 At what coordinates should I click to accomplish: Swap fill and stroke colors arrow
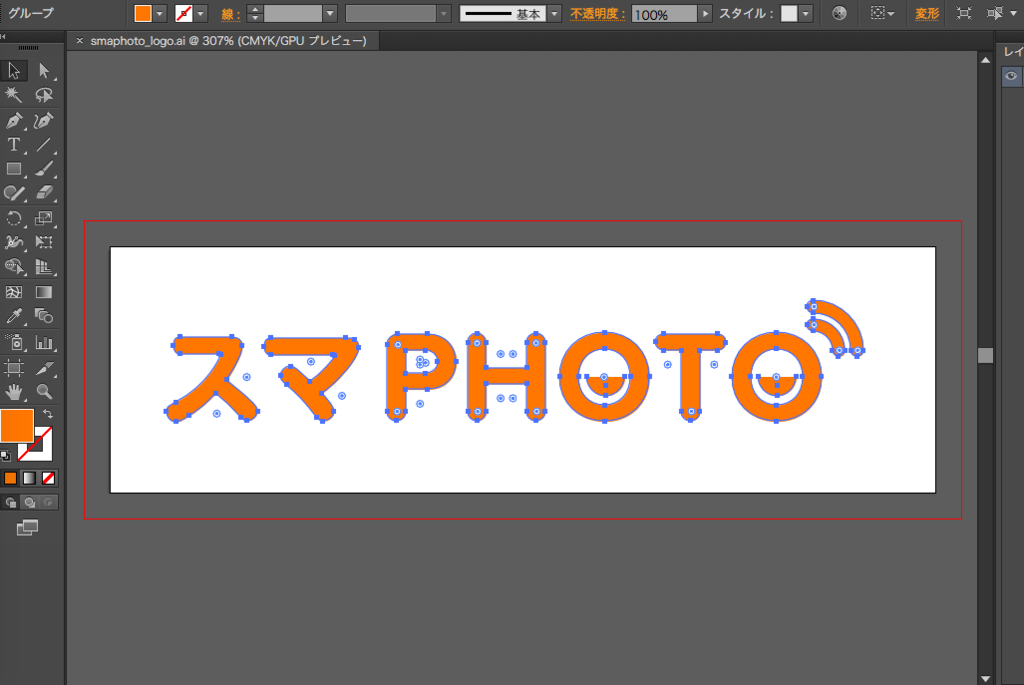48,414
